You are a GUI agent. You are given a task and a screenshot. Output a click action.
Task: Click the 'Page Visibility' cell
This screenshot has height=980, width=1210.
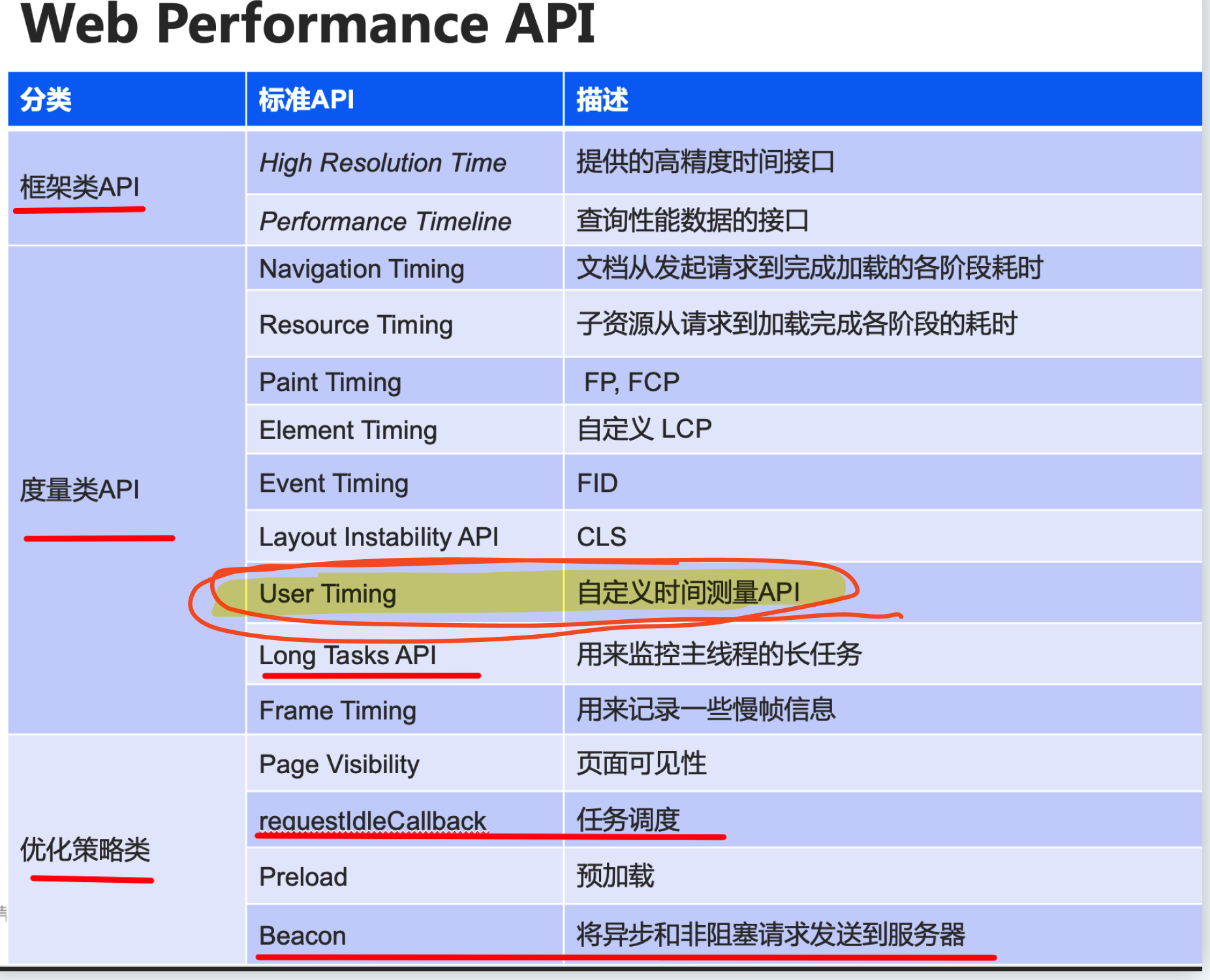(x=405, y=763)
